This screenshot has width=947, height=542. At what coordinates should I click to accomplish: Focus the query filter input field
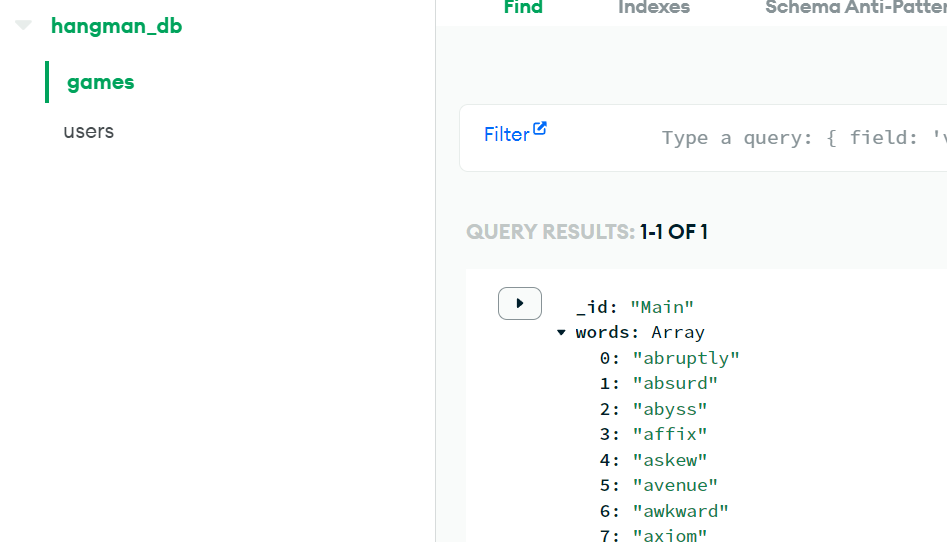coord(804,138)
